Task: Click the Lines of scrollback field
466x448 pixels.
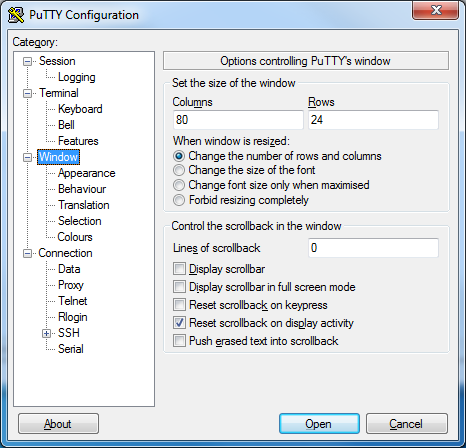Action: (x=373, y=248)
